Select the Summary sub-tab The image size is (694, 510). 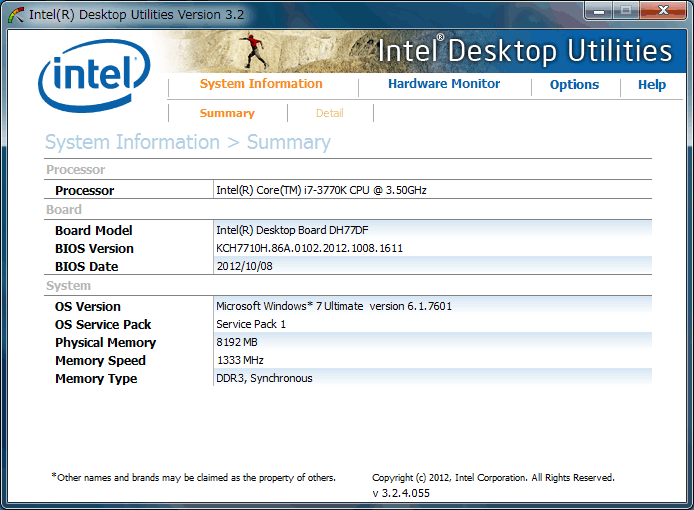(227, 113)
